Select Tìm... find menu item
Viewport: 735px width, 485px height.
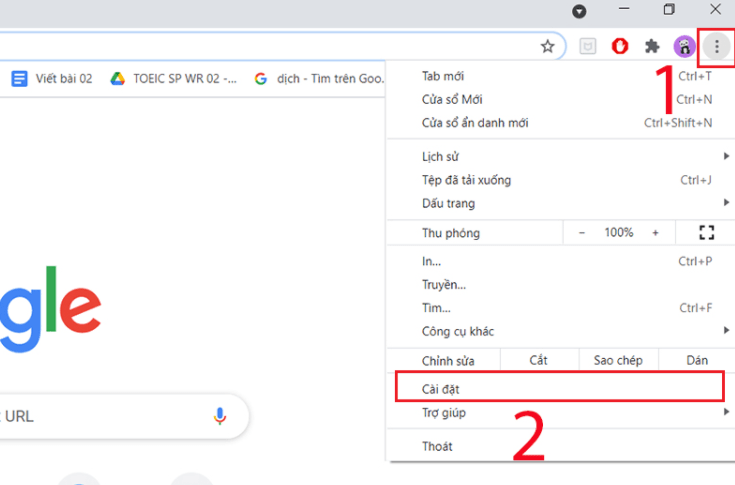pos(561,308)
